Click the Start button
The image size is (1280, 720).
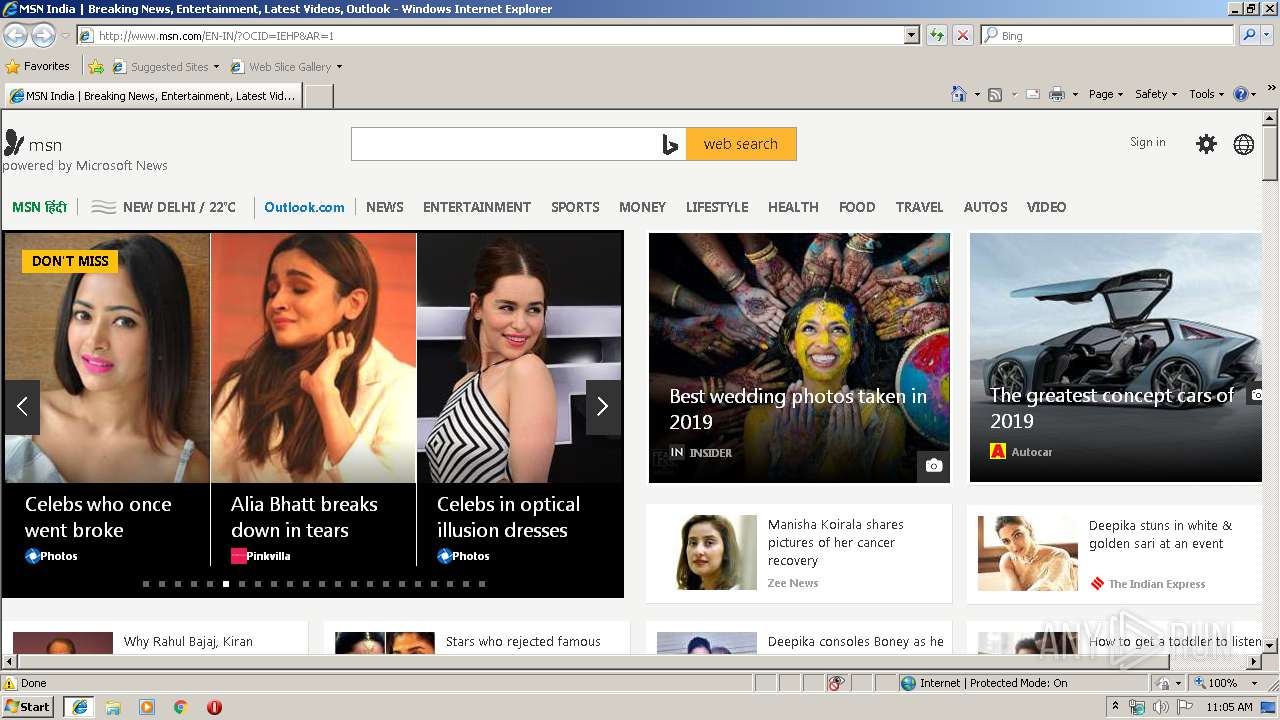[28, 707]
